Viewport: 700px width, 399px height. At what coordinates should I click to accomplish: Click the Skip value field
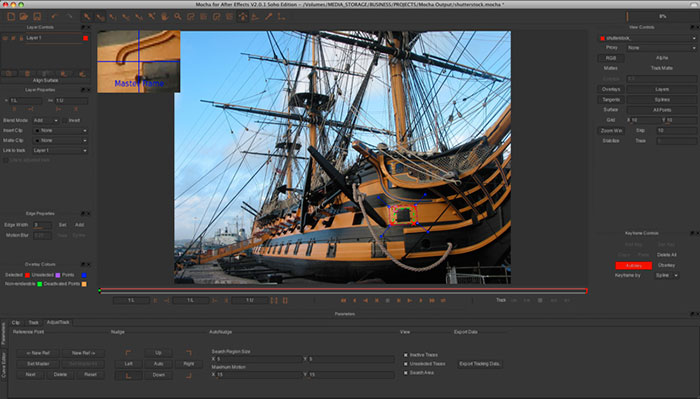tap(676, 131)
